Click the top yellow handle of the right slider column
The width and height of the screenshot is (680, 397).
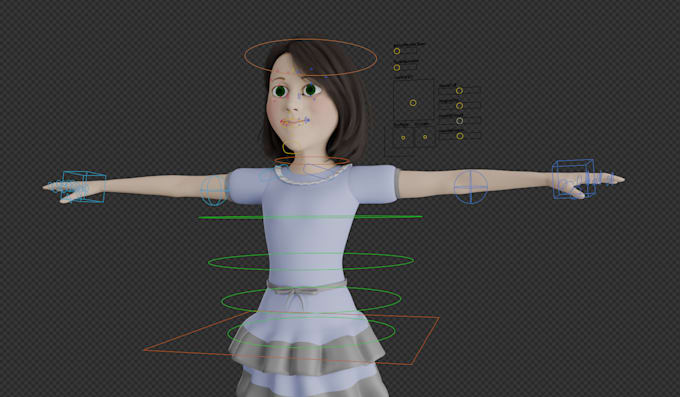tap(460, 91)
